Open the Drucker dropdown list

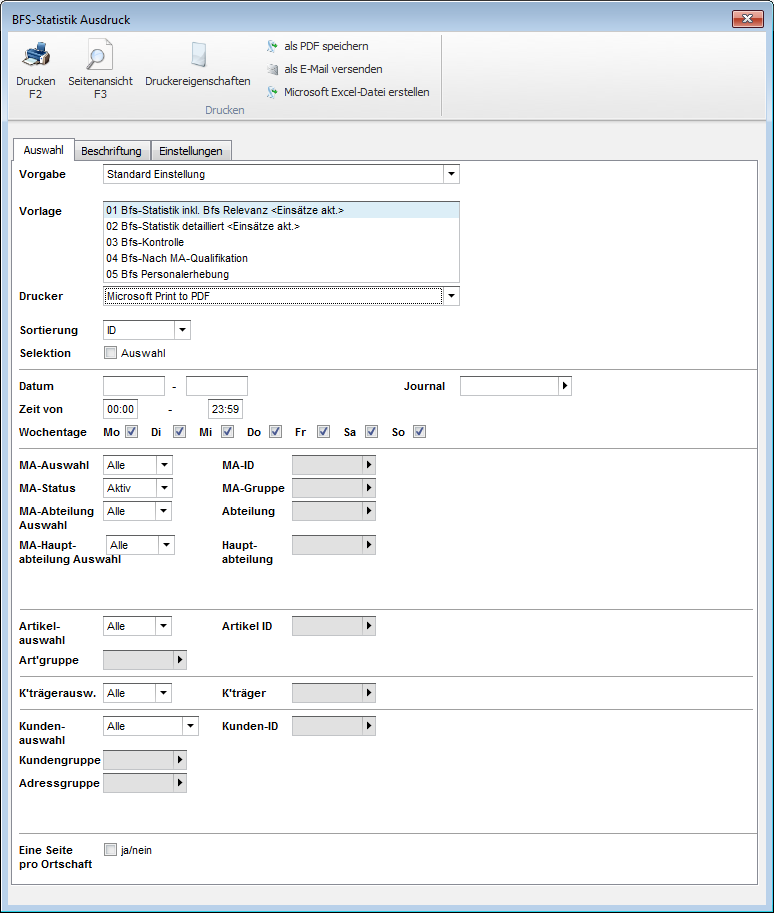click(x=451, y=296)
